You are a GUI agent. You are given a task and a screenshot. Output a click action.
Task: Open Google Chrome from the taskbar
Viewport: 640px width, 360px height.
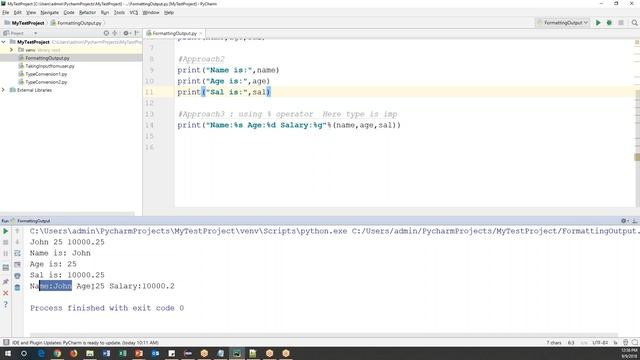(57, 353)
